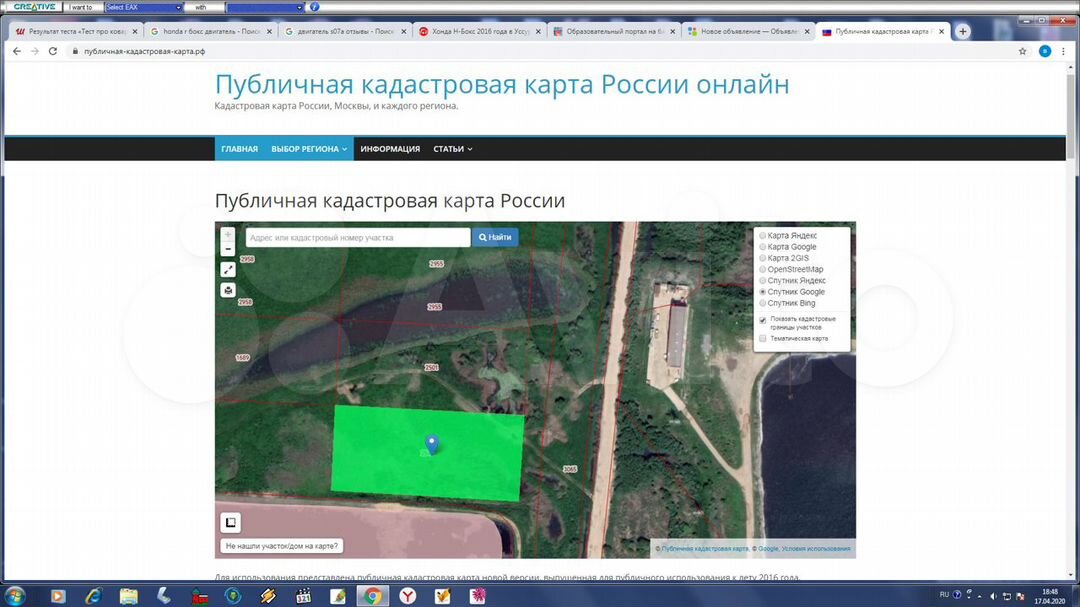Select the OpenStreetMap radio option
This screenshot has width=1080, height=607.
click(763, 270)
